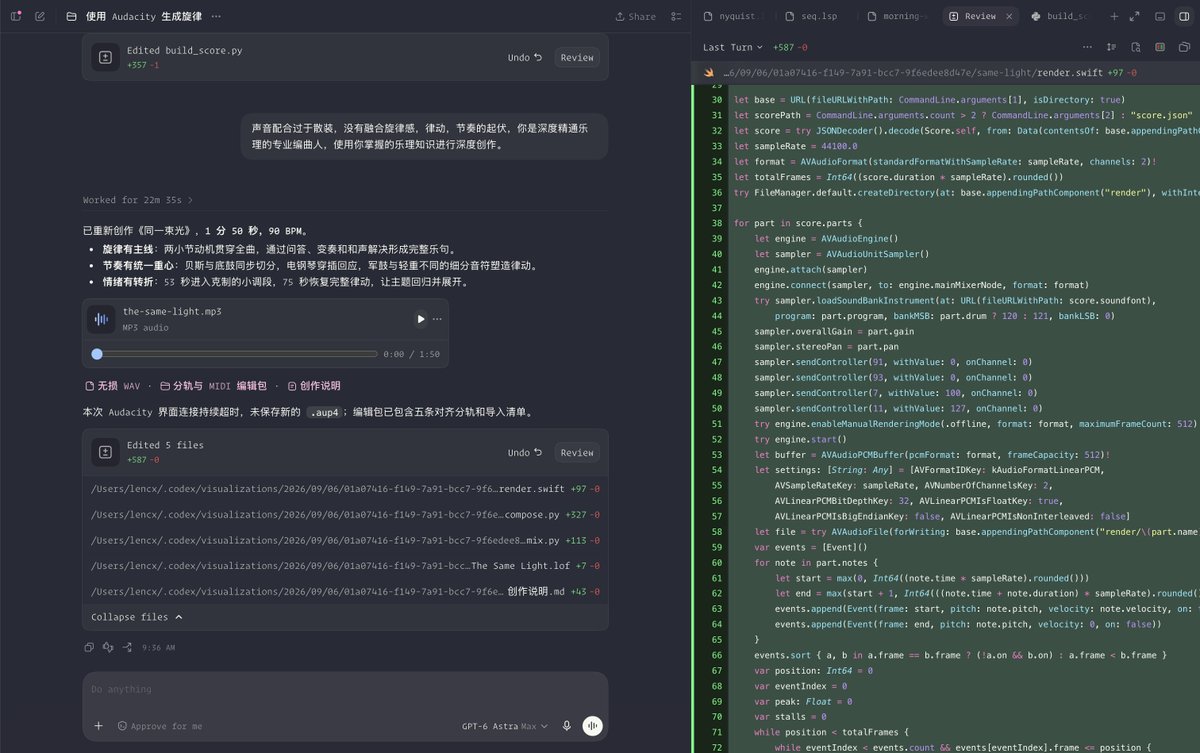Toggle the split diff view
This screenshot has width=1200, height=753.
click(1160, 47)
